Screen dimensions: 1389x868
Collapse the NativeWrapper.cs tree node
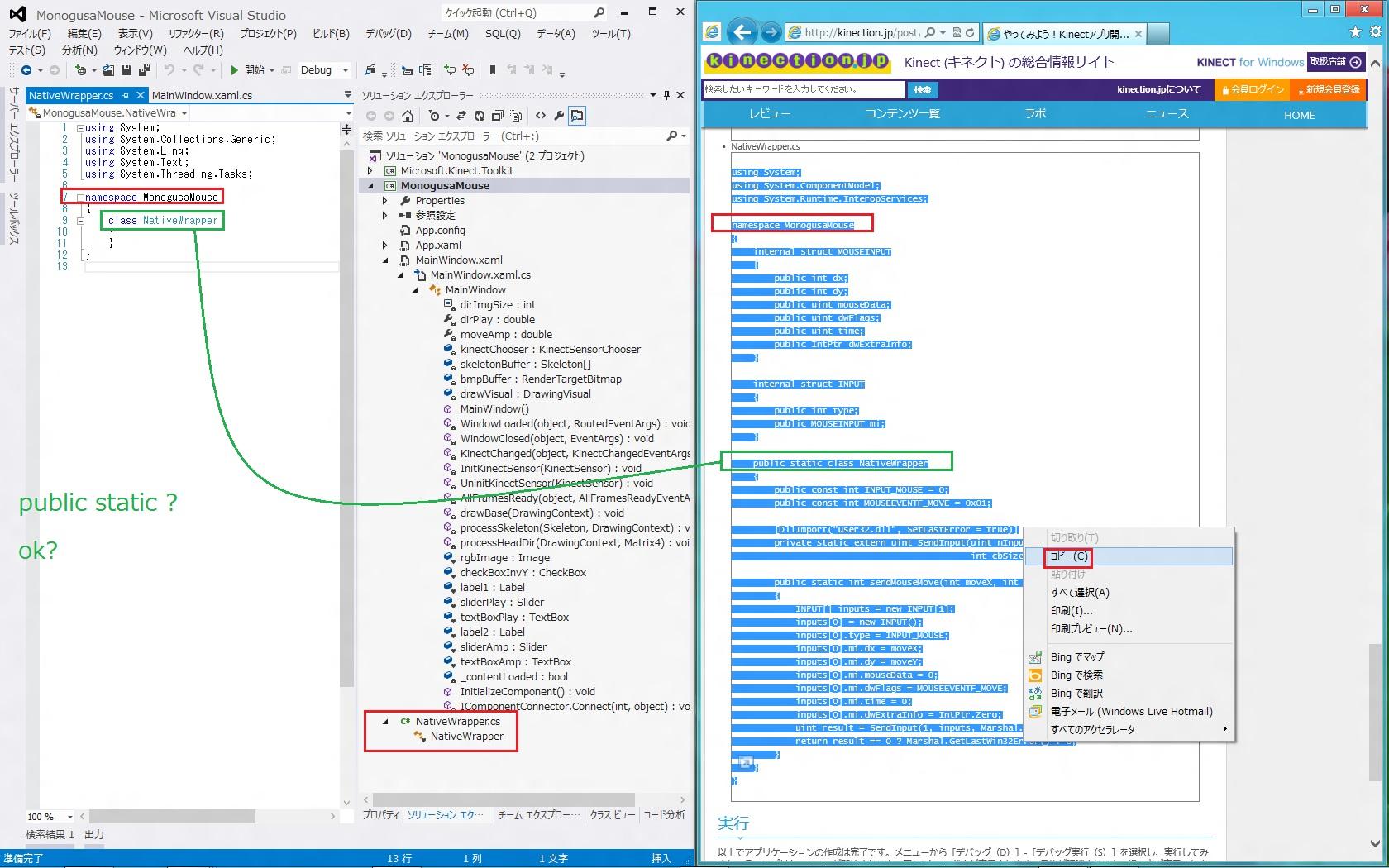(385, 722)
